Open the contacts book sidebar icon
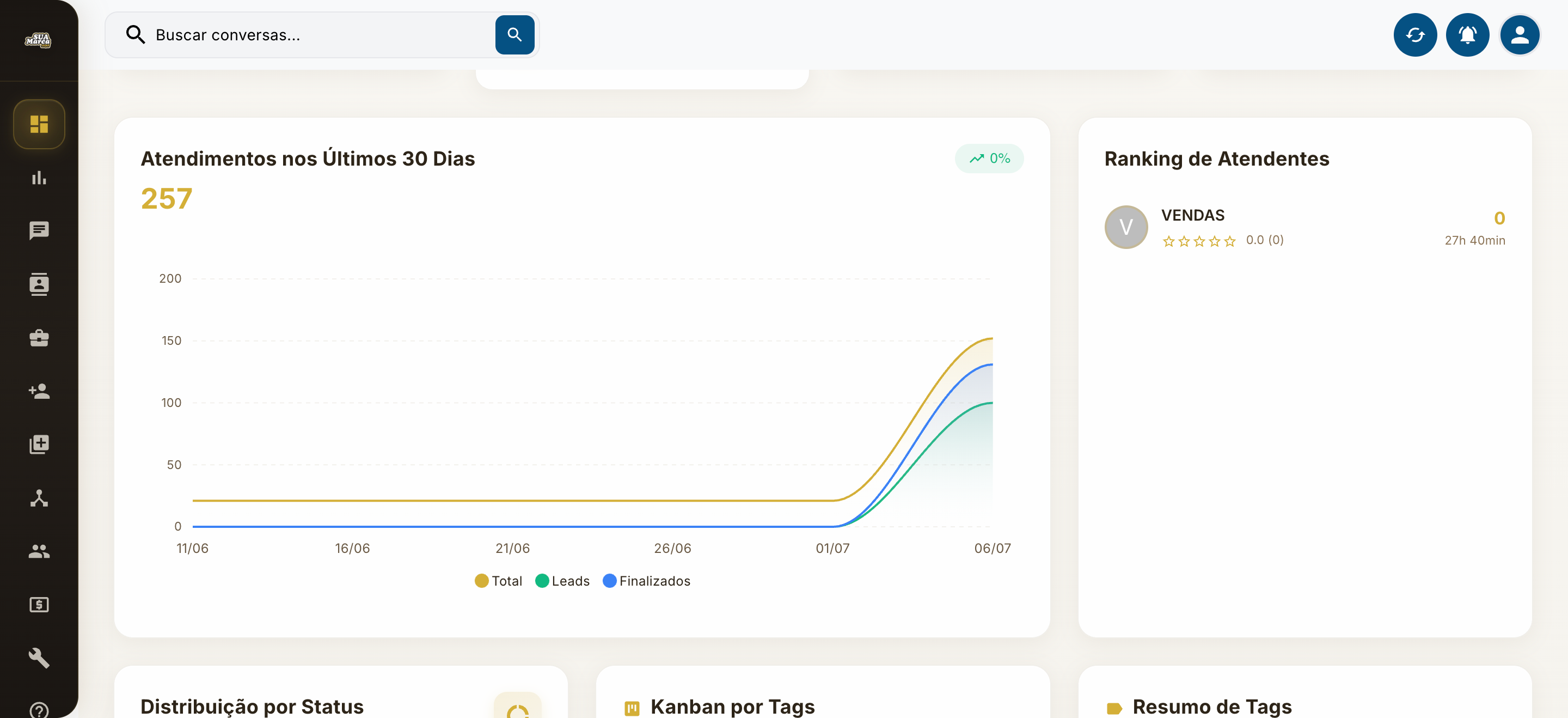 (x=39, y=284)
